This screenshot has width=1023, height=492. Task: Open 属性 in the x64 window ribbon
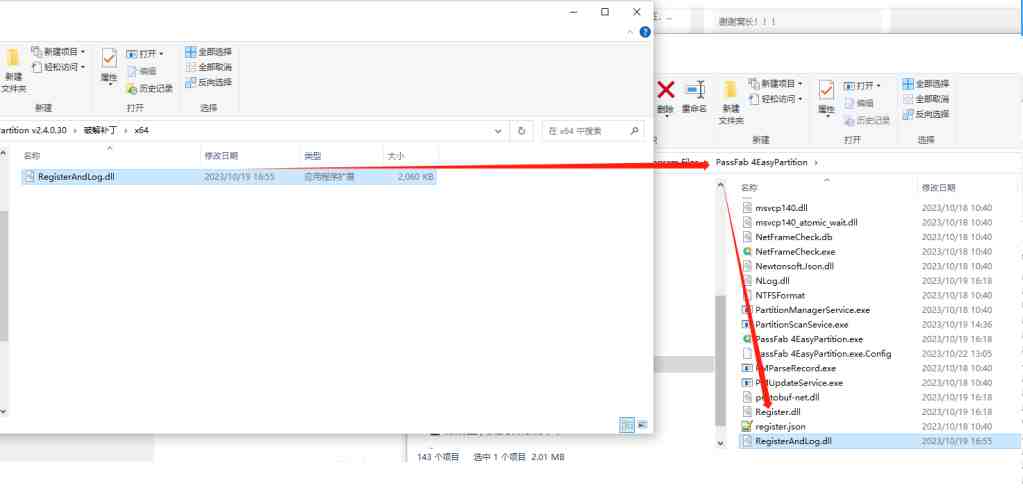click(109, 67)
